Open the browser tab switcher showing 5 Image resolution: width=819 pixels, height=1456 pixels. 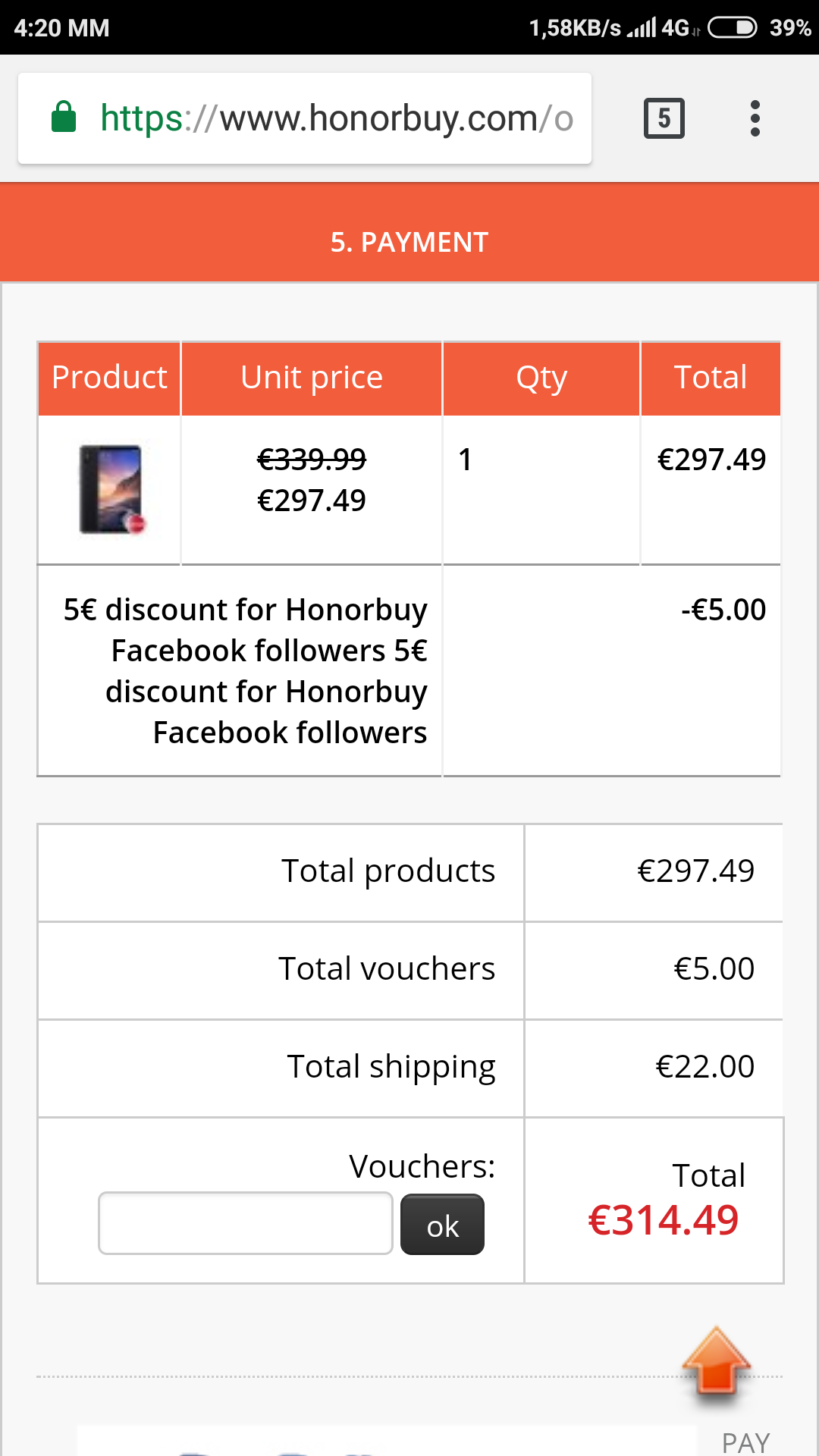(664, 118)
